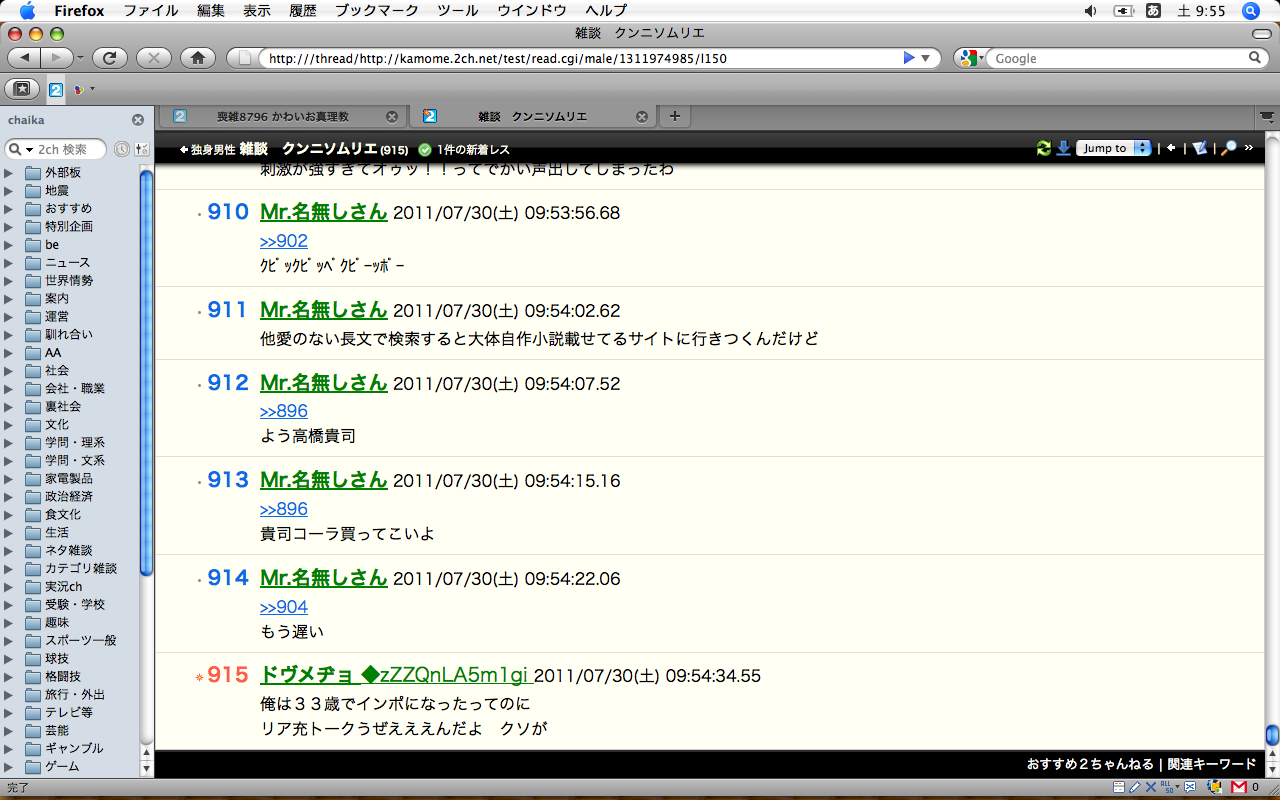Image resolution: width=1280 pixels, height=800 pixels.
Task: Click the status bar layout panel icon
Action: click(1119, 788)
